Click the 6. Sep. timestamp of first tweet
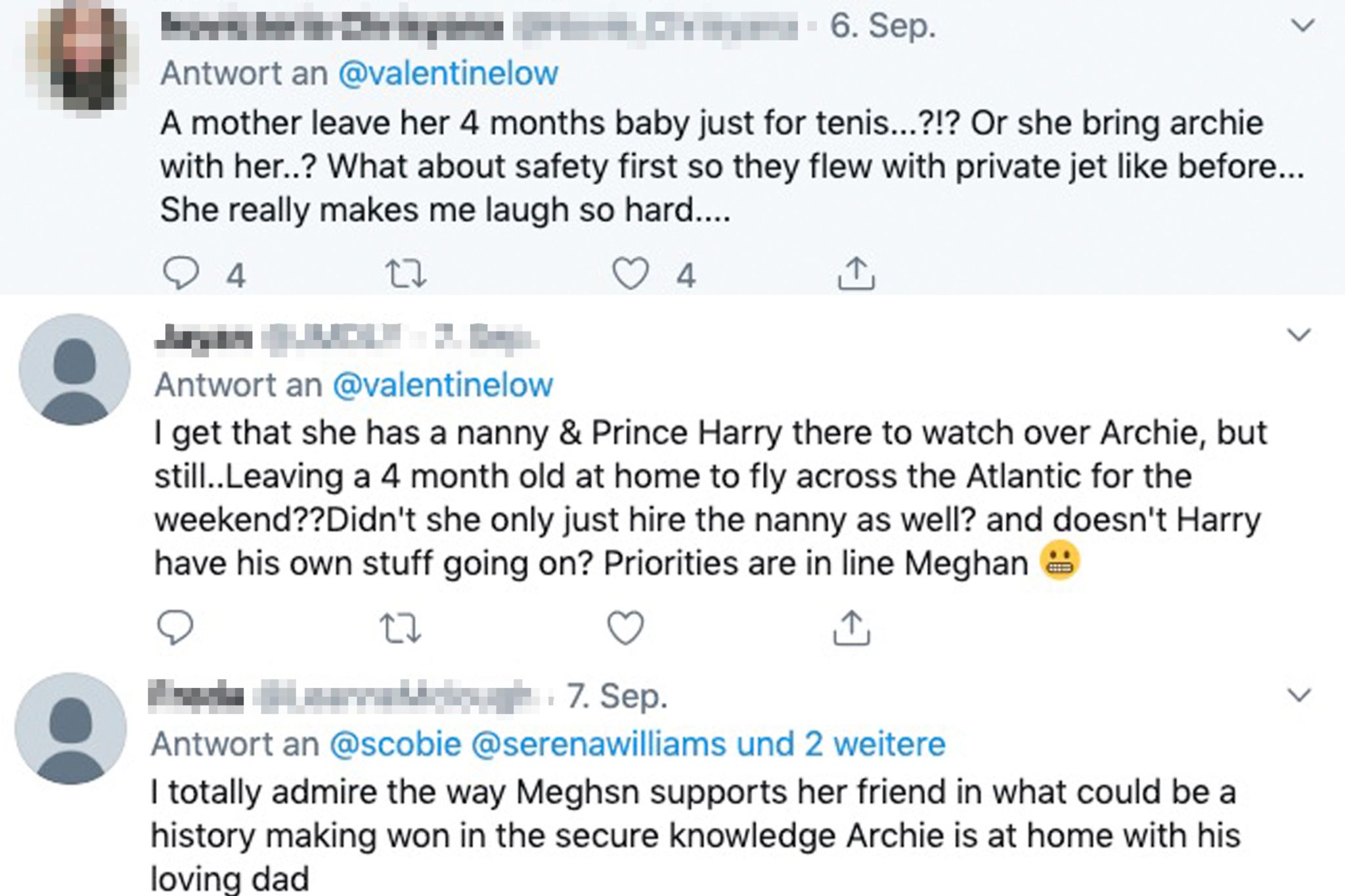1345x896 pixels. (882, 26)
